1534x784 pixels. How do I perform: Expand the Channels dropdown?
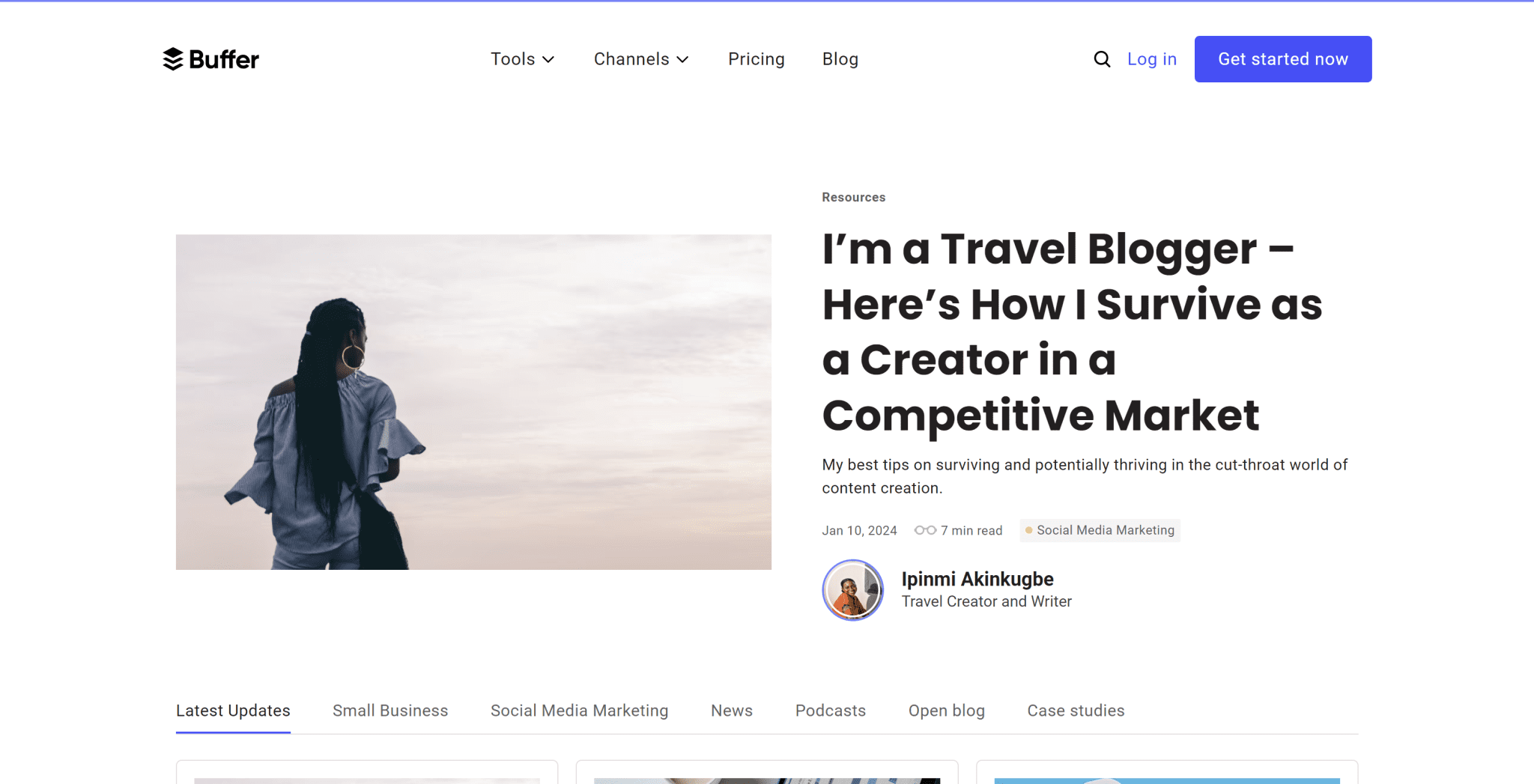[x=640, y=58]
